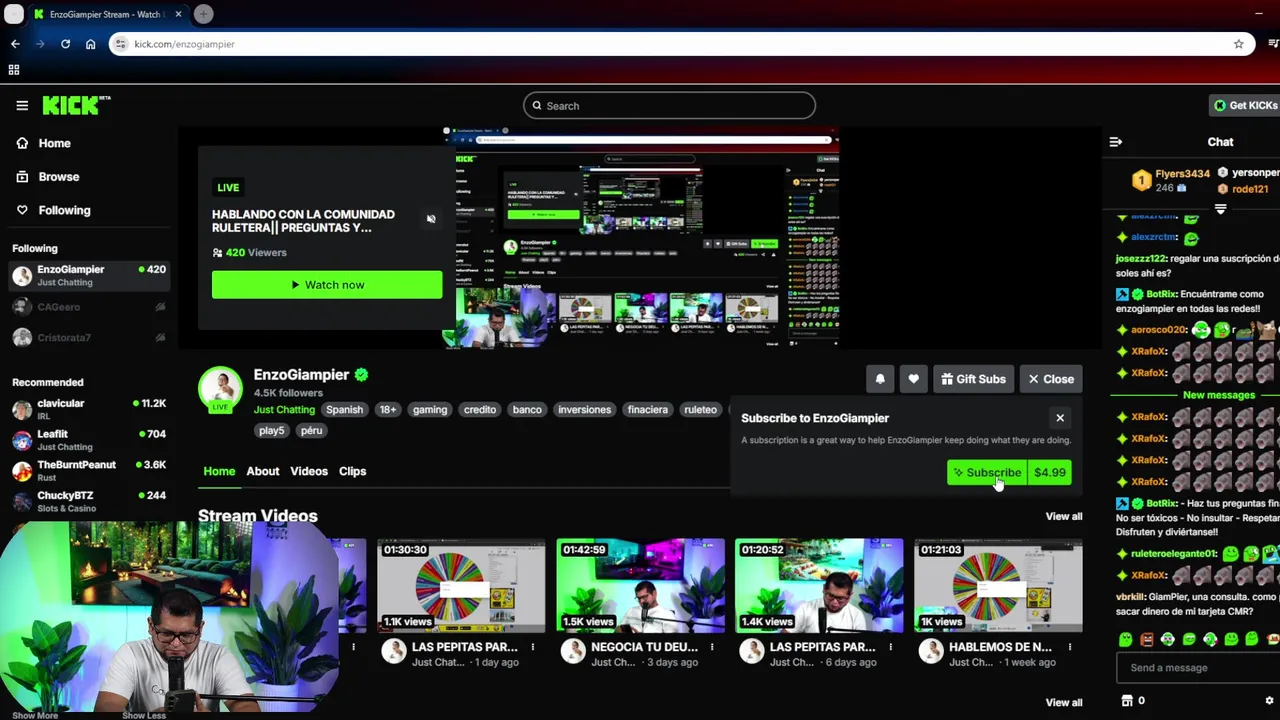
Task: Open options menu for NEGOCIA TU DEU... video
Action: pos(712,648)
